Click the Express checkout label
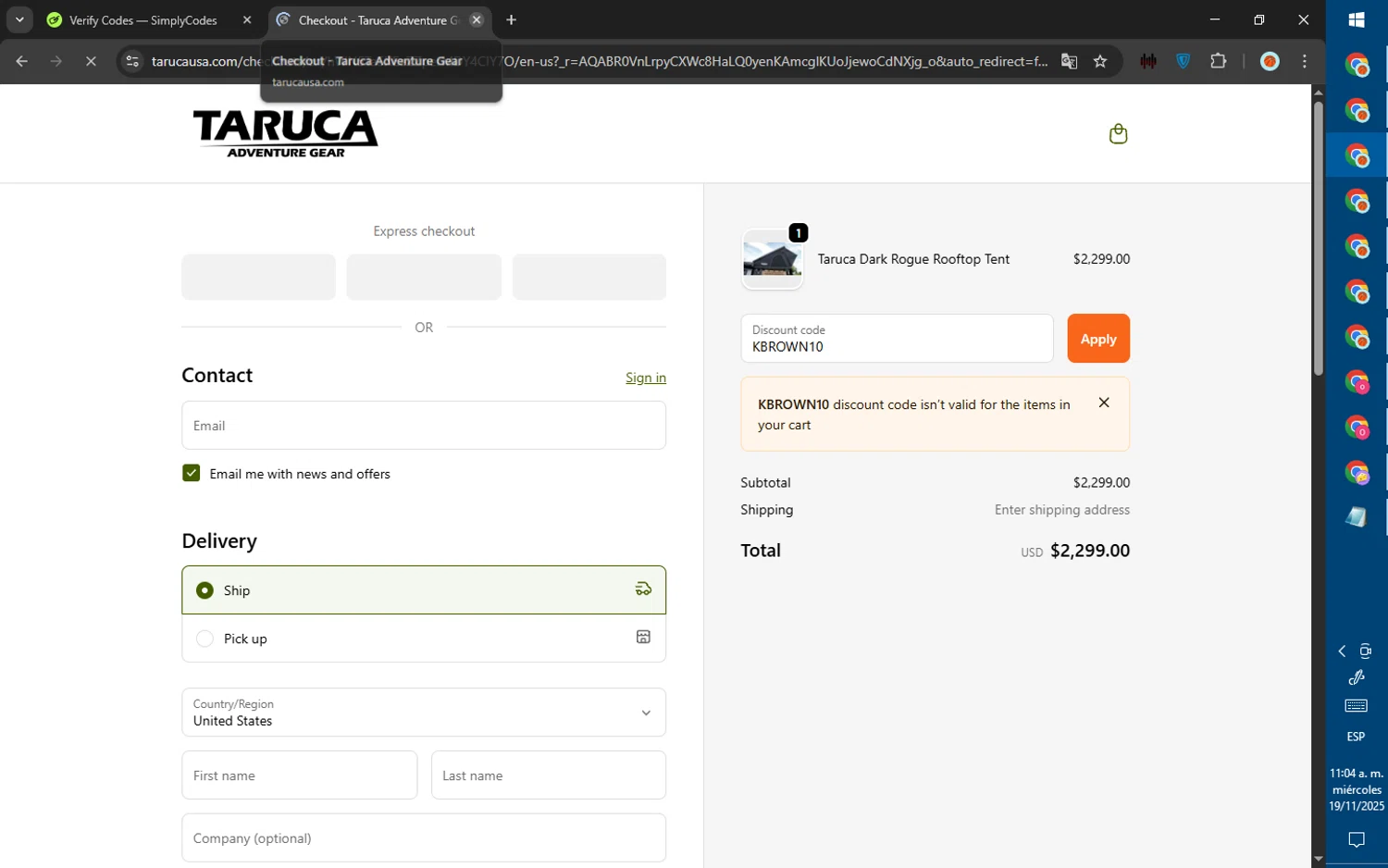This screenshot has height=868, width=1388. (x=424, y=231)
